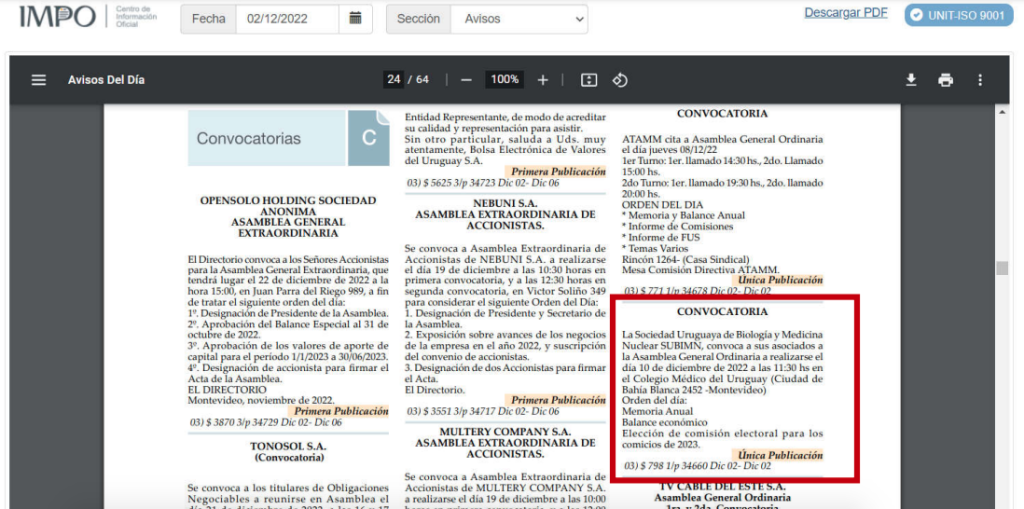This screenshot has width=1024, height=509.
Task: Click 'Rincón 1264- (Casa Sindical)' text
Action: (686, 259)
